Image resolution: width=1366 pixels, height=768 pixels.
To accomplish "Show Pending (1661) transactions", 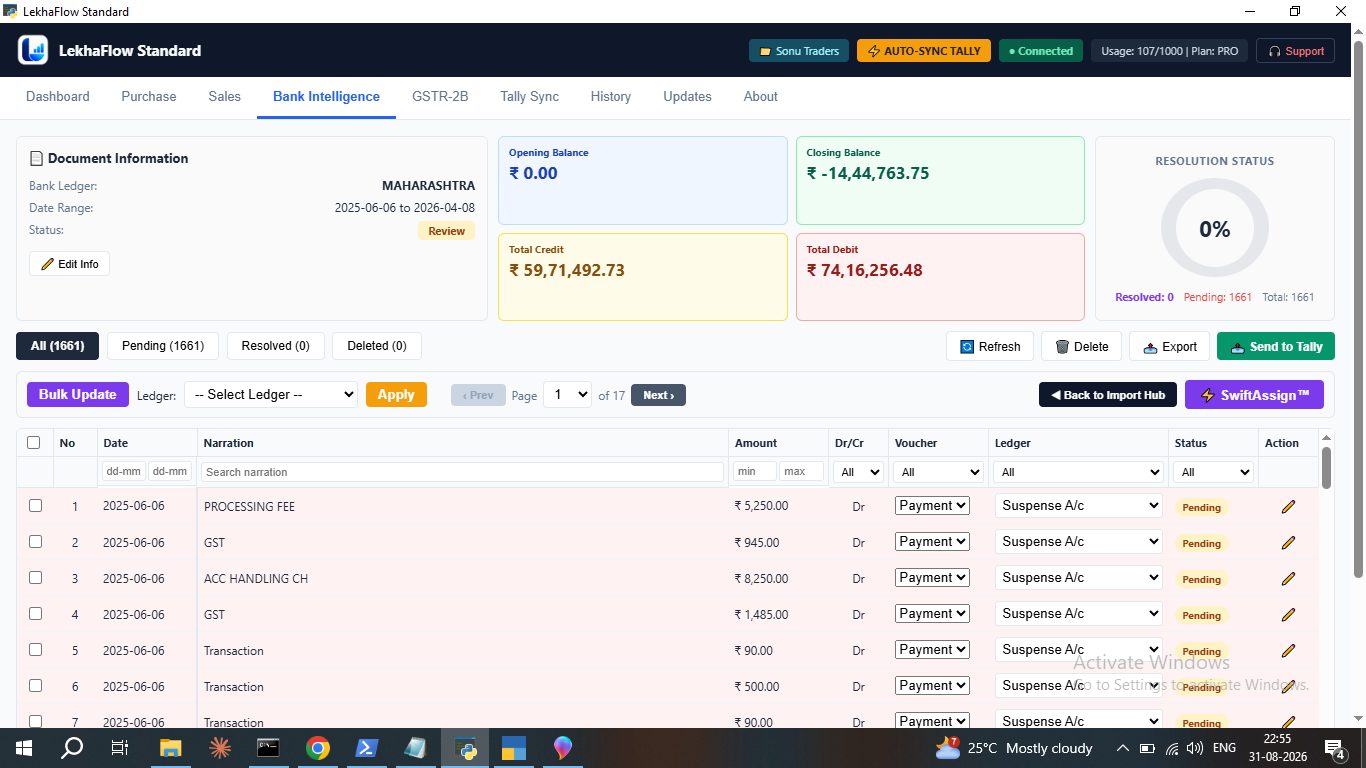I will coord(163,346).
